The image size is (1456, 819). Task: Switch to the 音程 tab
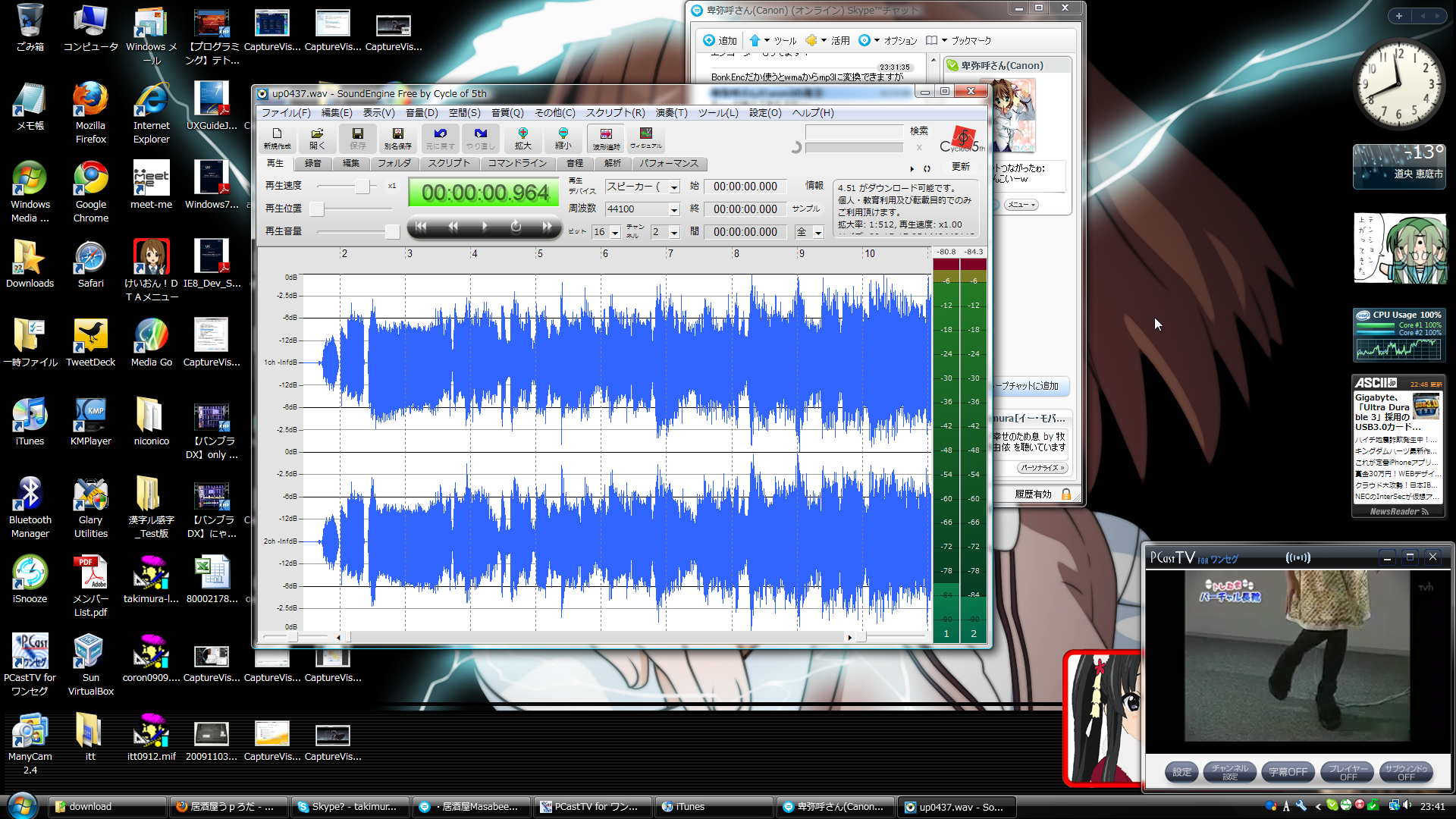pyautogui.click(x=576, y=163)
